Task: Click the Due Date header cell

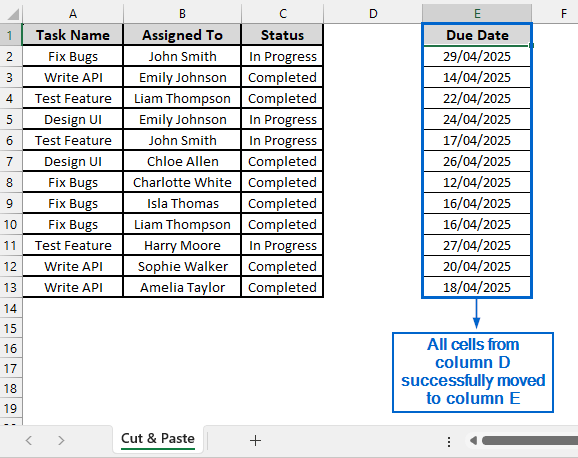Action: click(477, 35)
